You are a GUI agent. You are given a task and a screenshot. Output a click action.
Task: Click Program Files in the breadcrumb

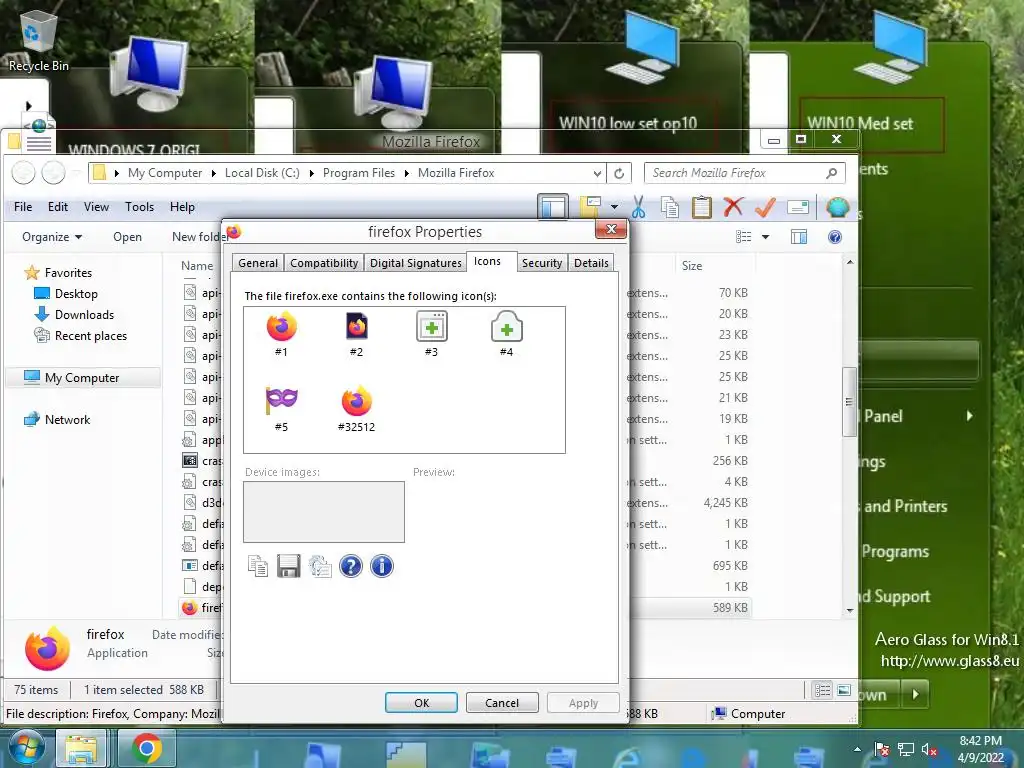[x=359, y=173]
